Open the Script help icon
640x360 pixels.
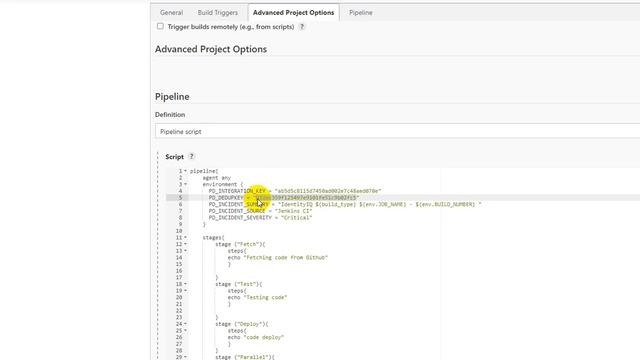(191, 156)
